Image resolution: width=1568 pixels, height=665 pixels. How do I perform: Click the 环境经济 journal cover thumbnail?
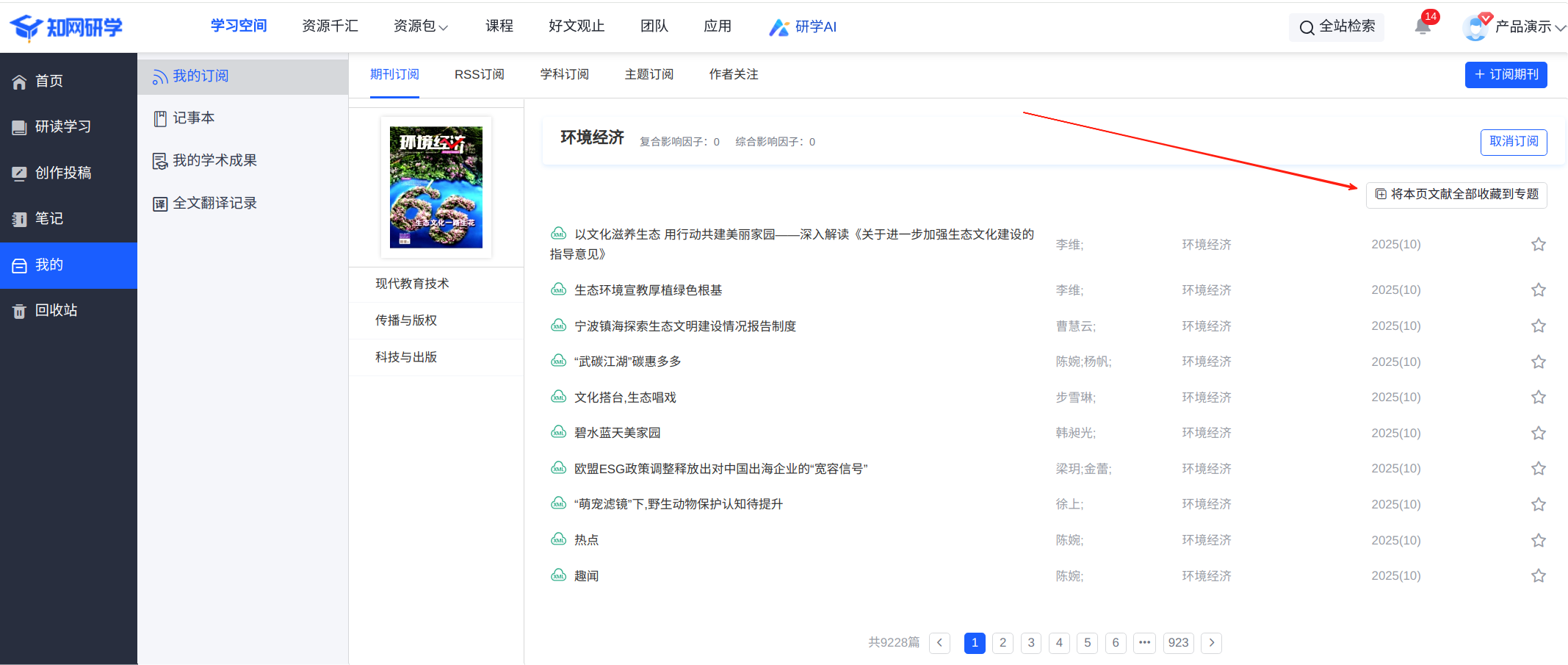[x=436, y=187]
